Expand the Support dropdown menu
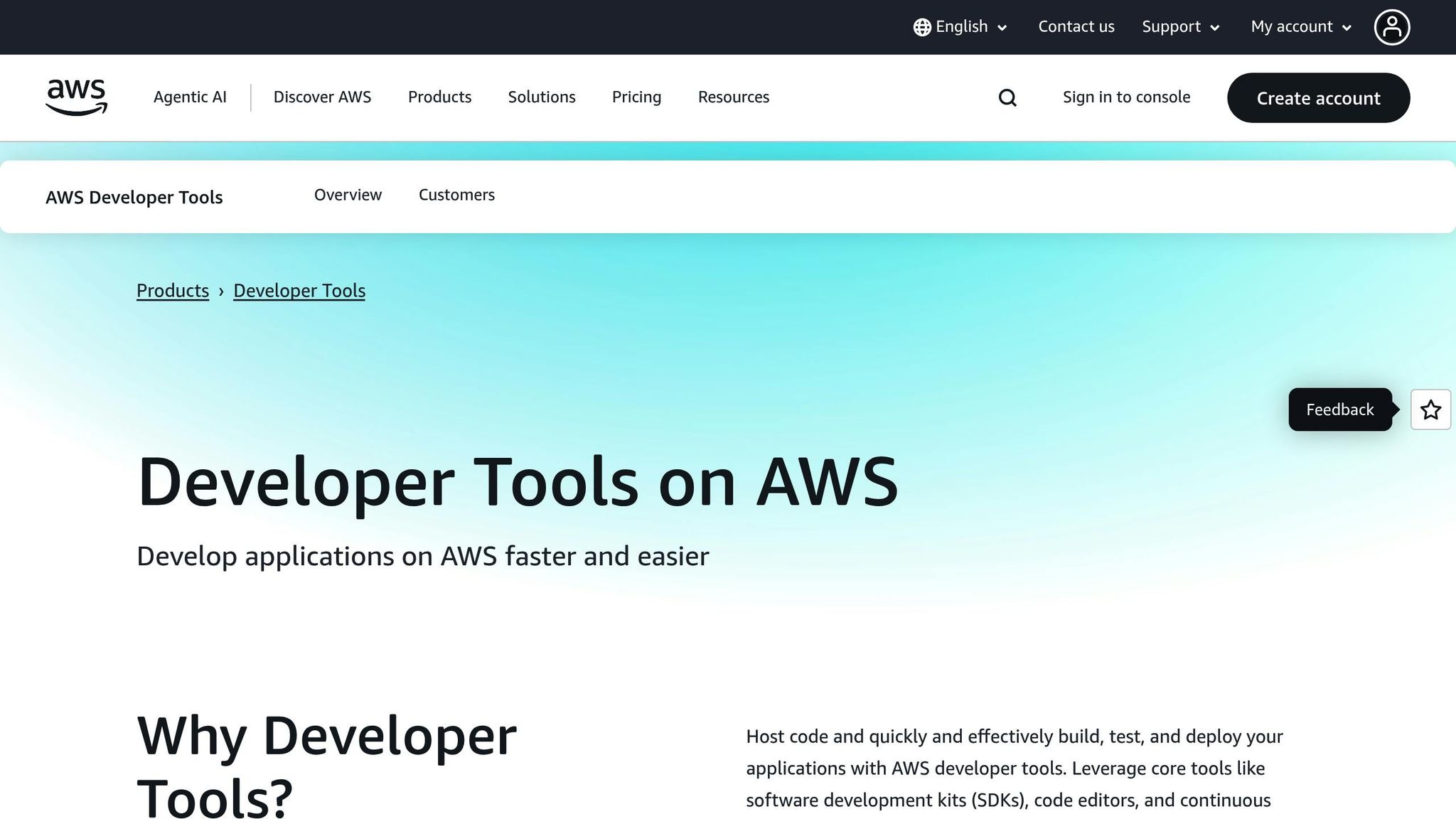Viewport: 1456px width, 819px height. pyautogui.click(x=1181, y=27)
